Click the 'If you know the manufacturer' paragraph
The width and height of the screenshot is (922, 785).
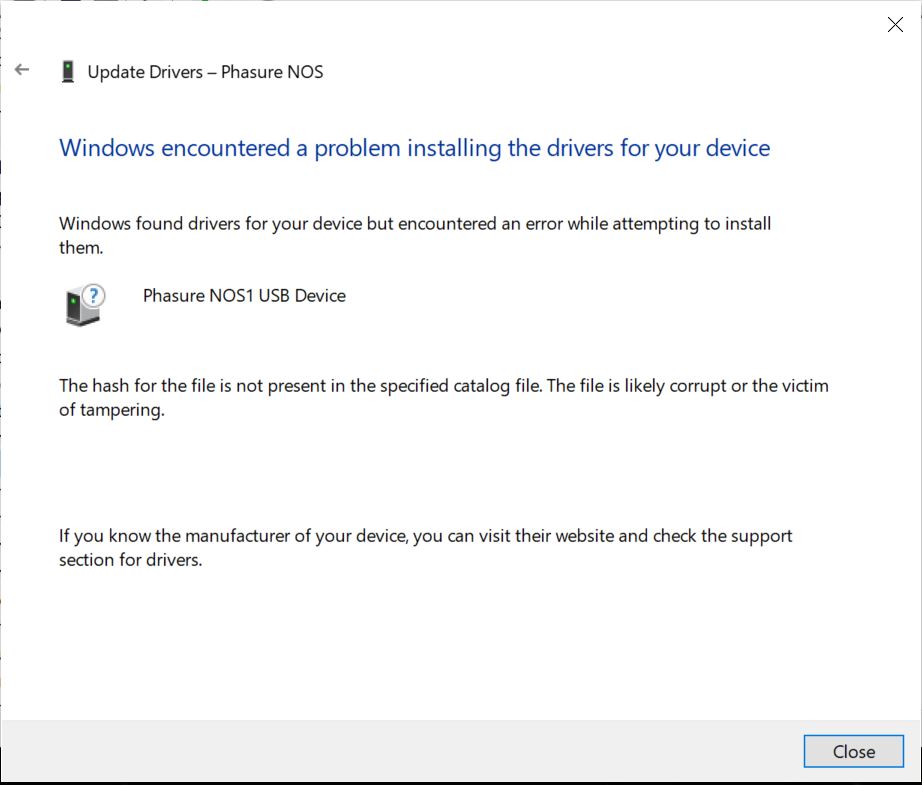[x=425, y=547]
